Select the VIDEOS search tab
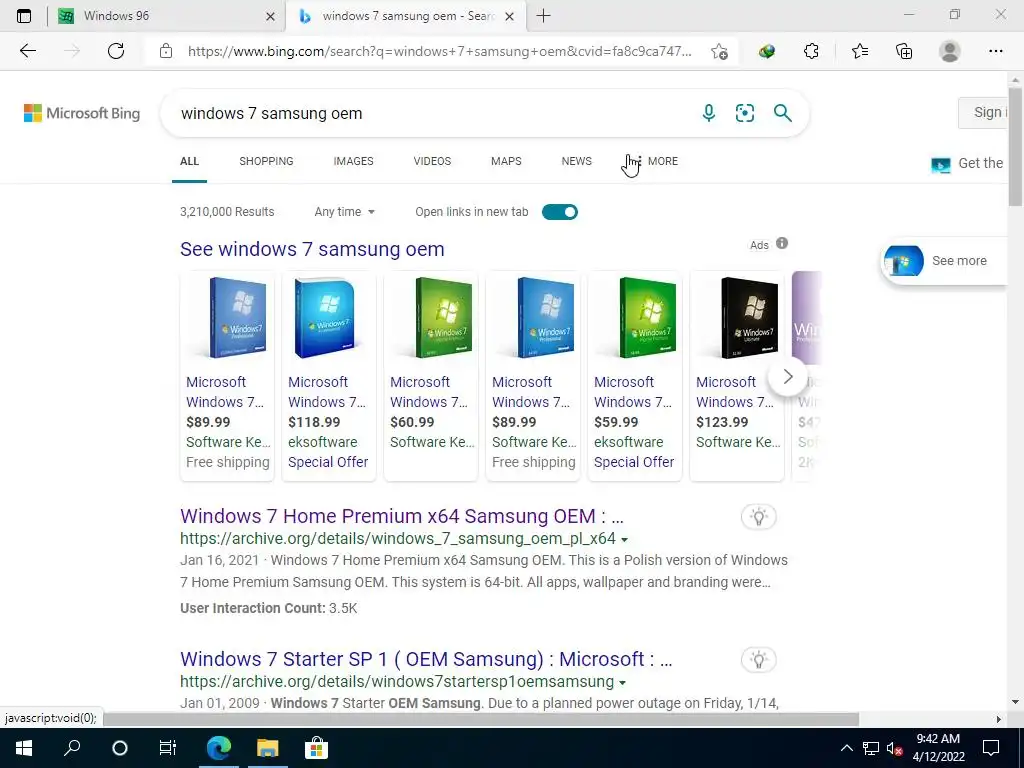 pos(432,161)
